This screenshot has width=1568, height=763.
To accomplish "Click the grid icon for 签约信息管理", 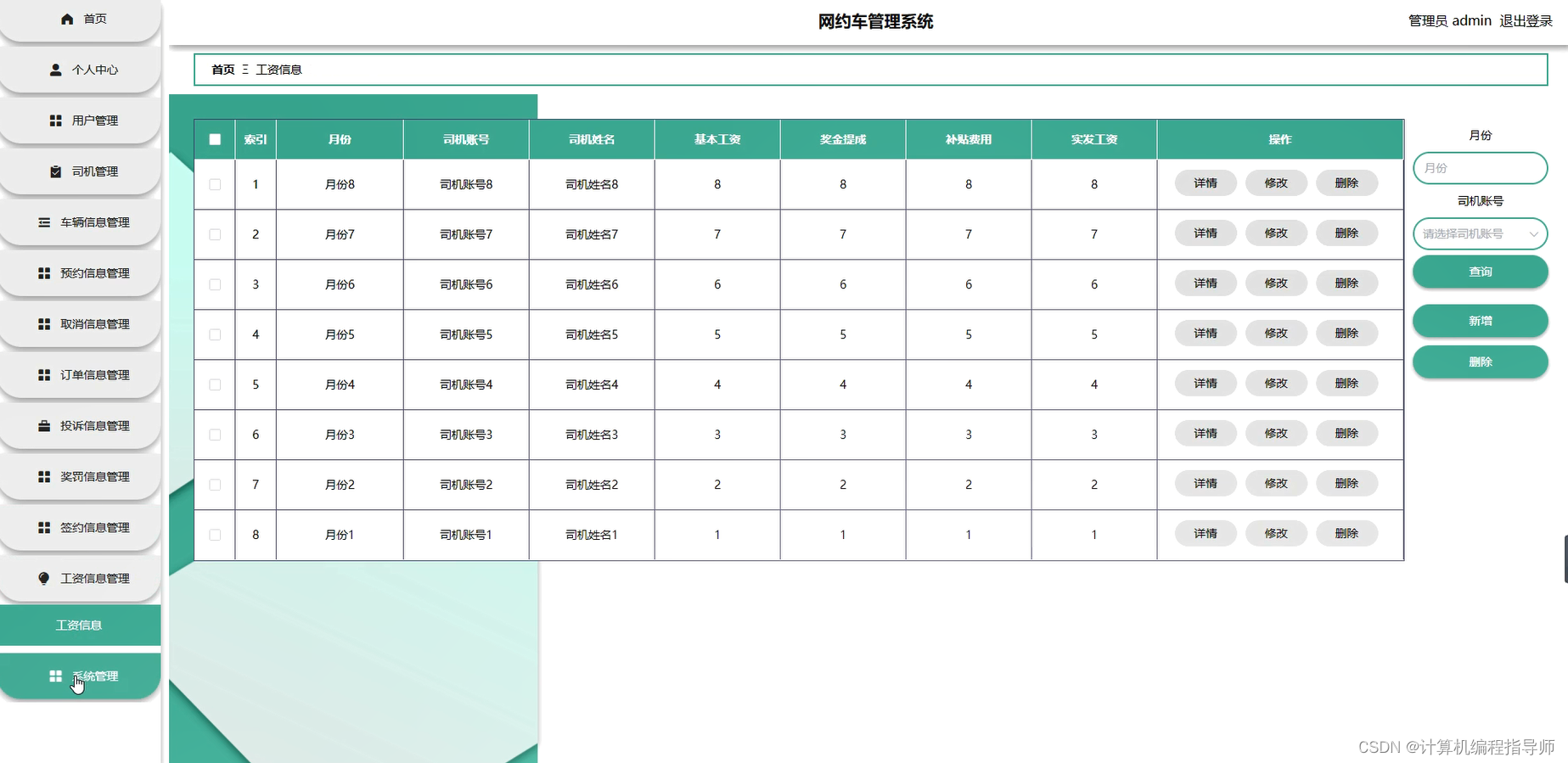I will pyautogui.click(x=44, y=528).
